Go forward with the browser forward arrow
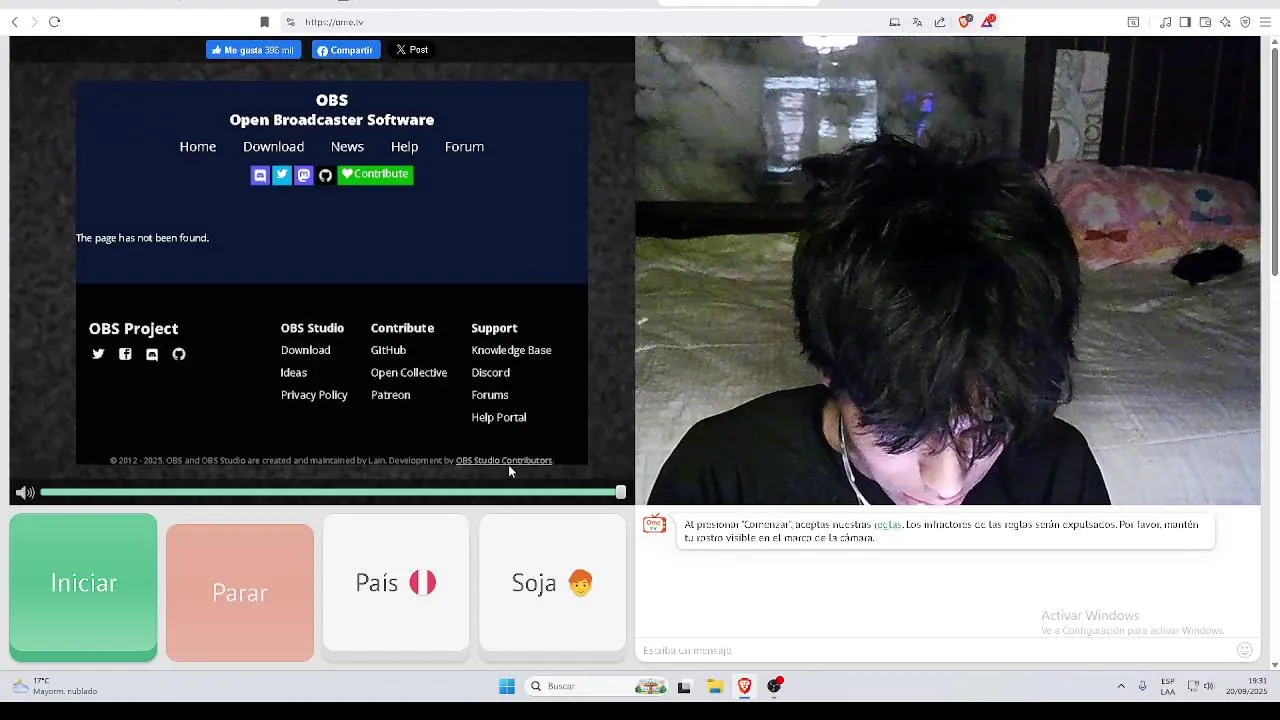The image size is (1280, 720). point(34,22)
